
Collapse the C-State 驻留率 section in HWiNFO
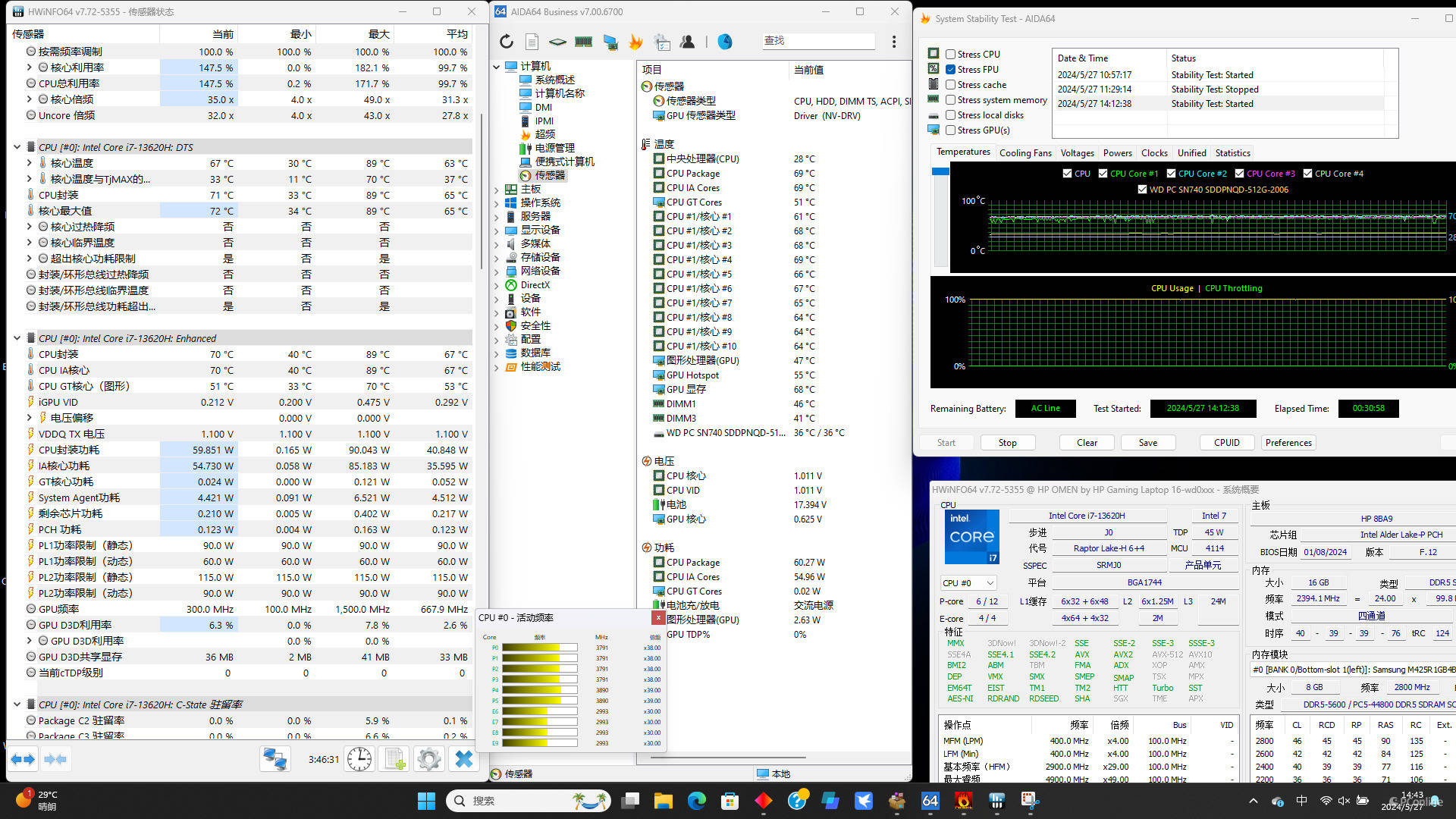[17, 704]
